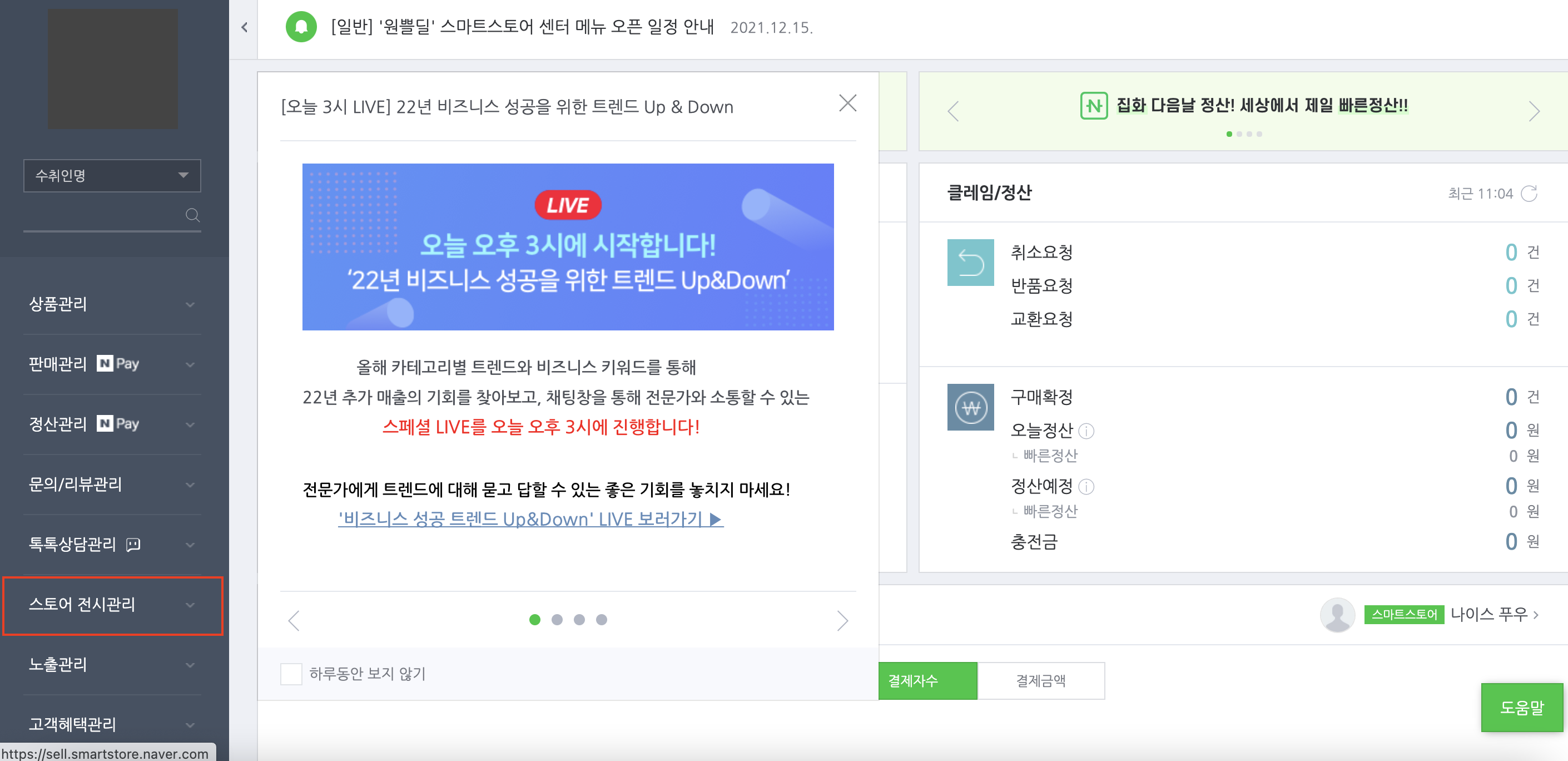Expand the 판매관리 menu
This screenshot has width=1568, height=761.
pyautogui.click(x=112, y=364)
